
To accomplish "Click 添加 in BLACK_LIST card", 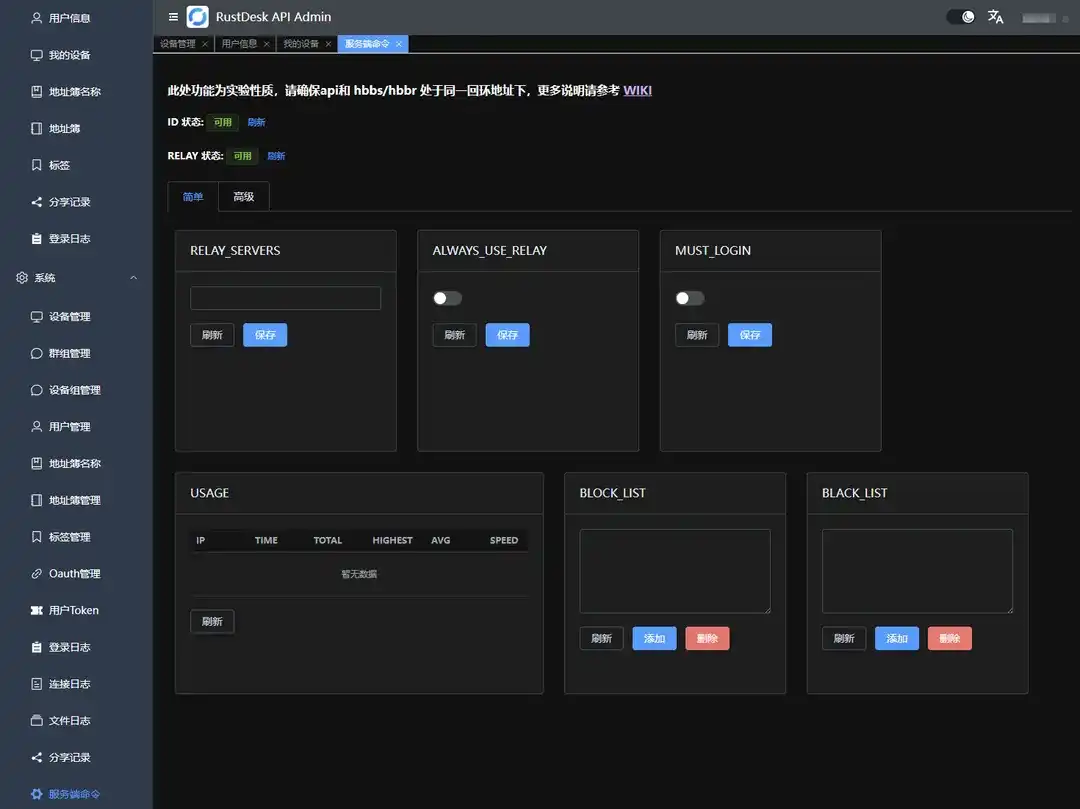I will point(897,639).
